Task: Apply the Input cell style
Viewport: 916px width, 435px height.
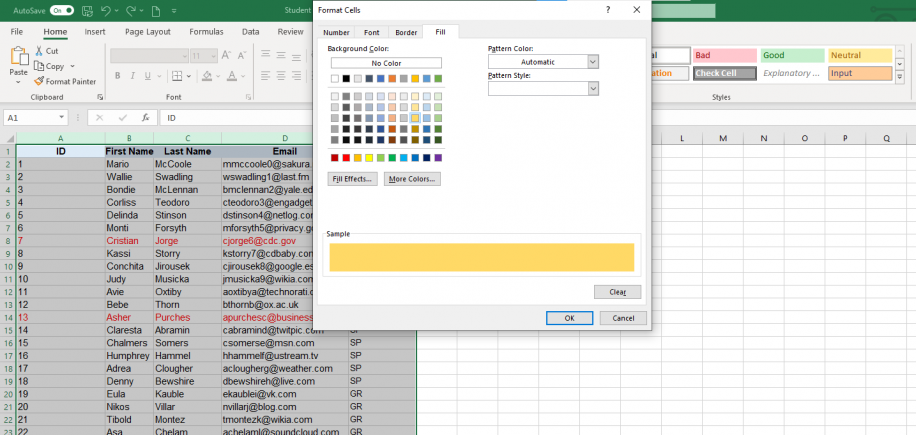Action: point(860,73)
